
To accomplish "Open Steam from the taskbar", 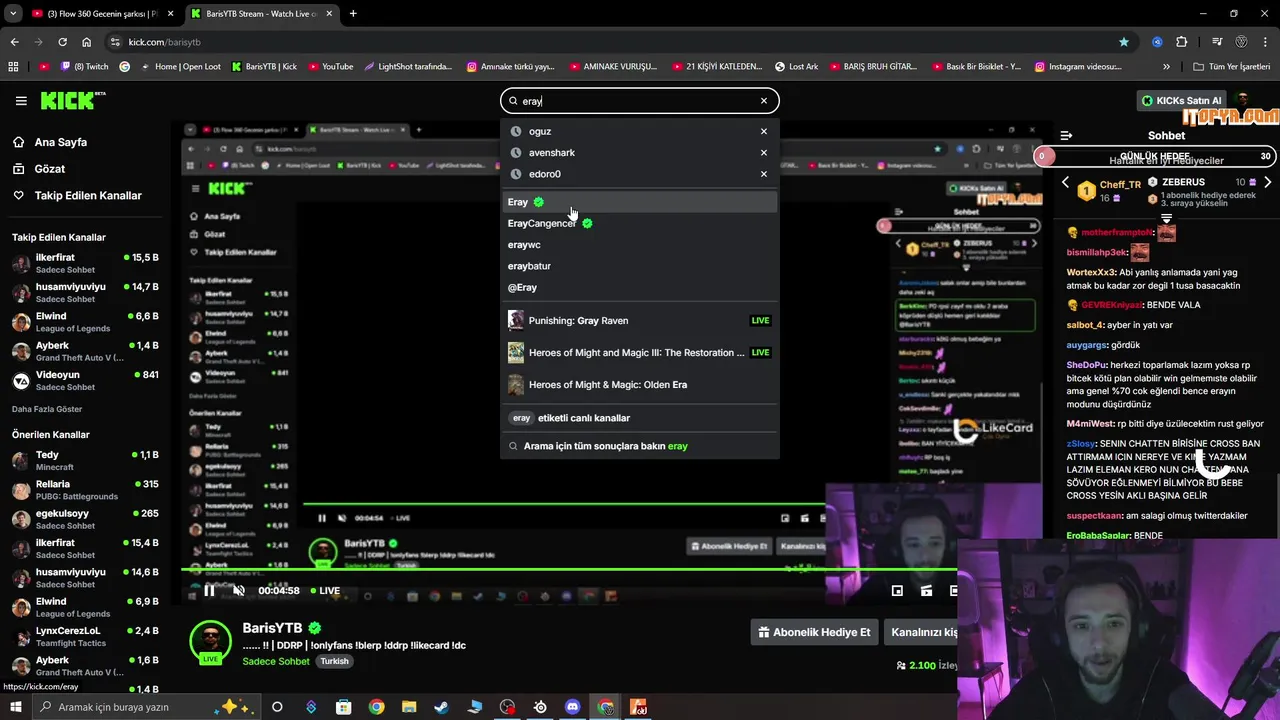I will coord(441,707).
